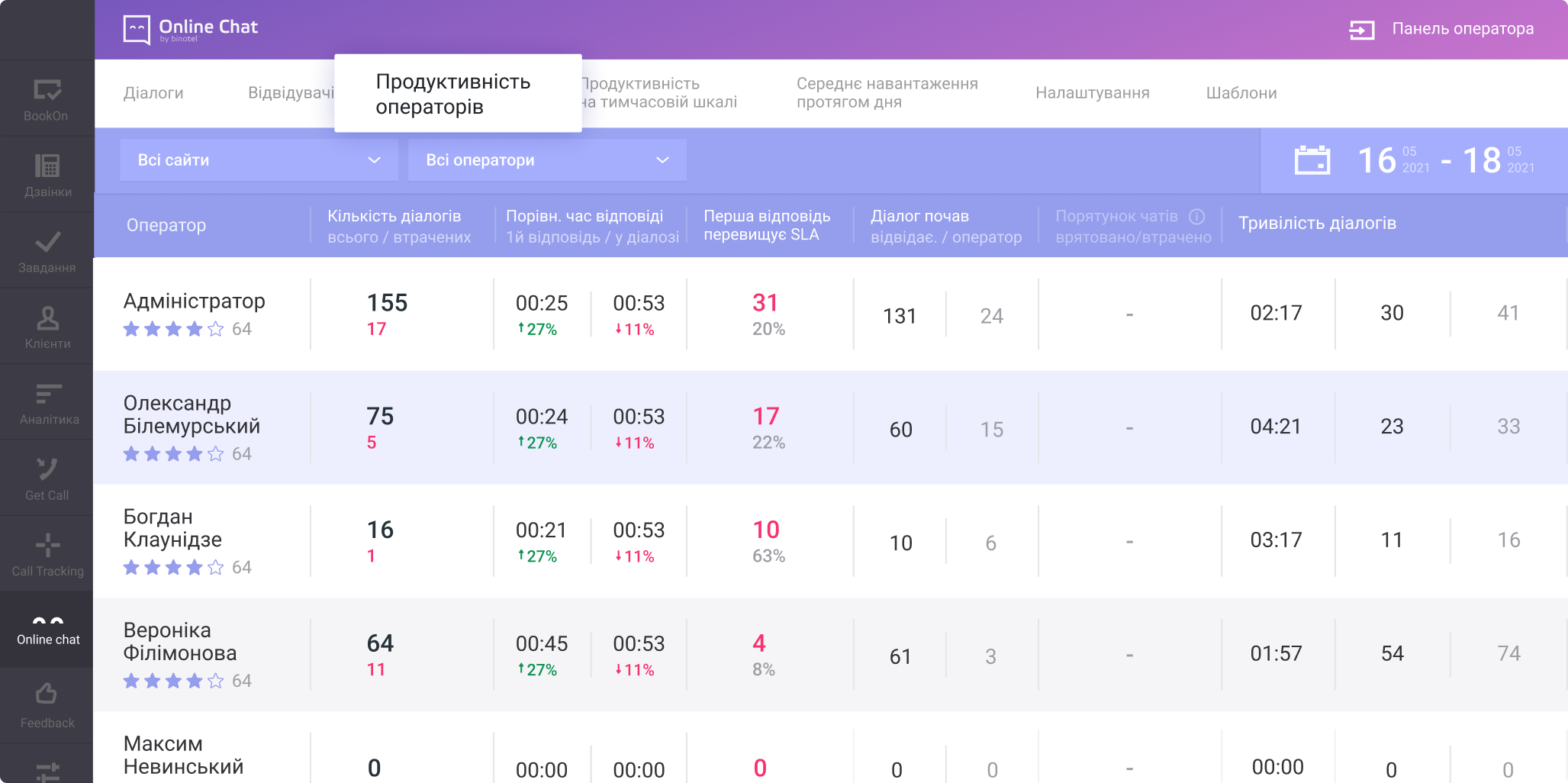Image resolution: width=1568 pixels, height=783 pixels.
Task: Click Олександр Білемурський star rating
Action: click(173, 454)
